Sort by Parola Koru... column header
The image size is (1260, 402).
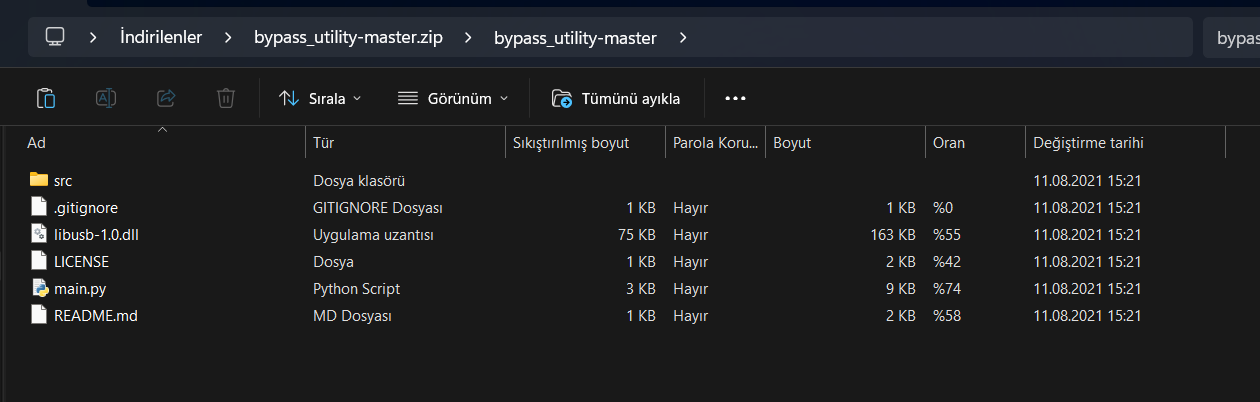[715, 143]
